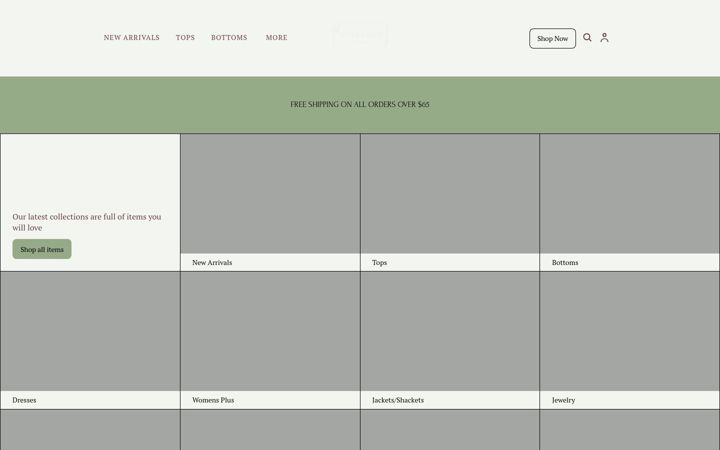Open the Jackets/Shackets collection thumbnail

coord(450,332)
